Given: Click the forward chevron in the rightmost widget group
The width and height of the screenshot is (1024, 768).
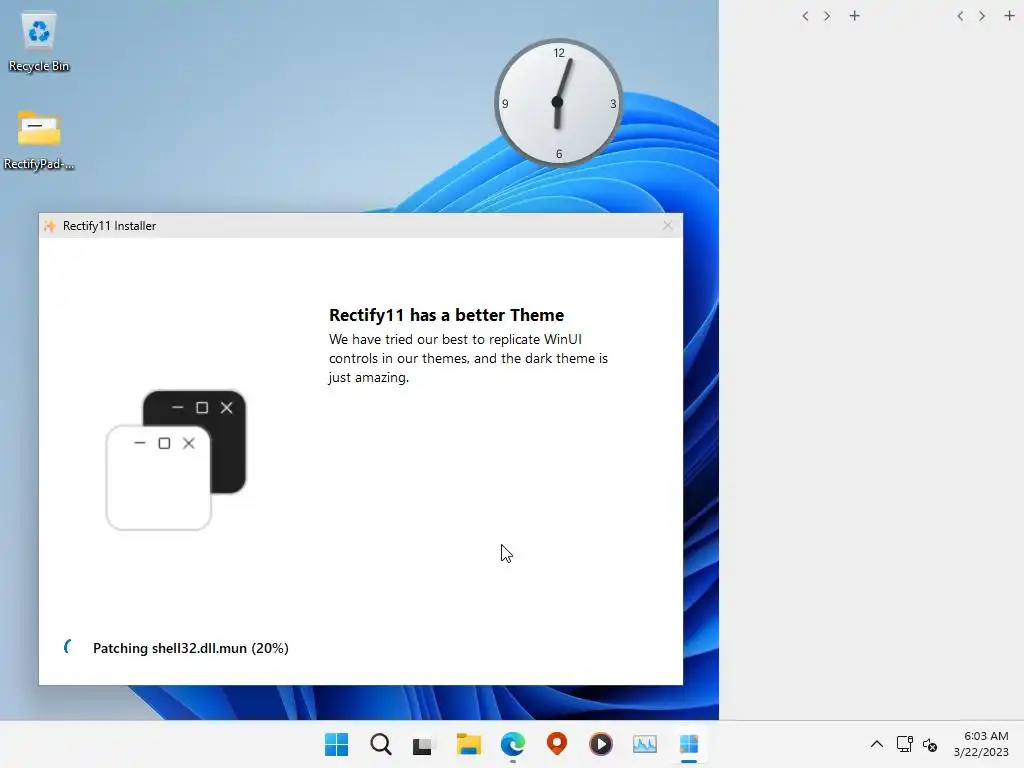Looking at the screenshot, I should pos(982,16).
